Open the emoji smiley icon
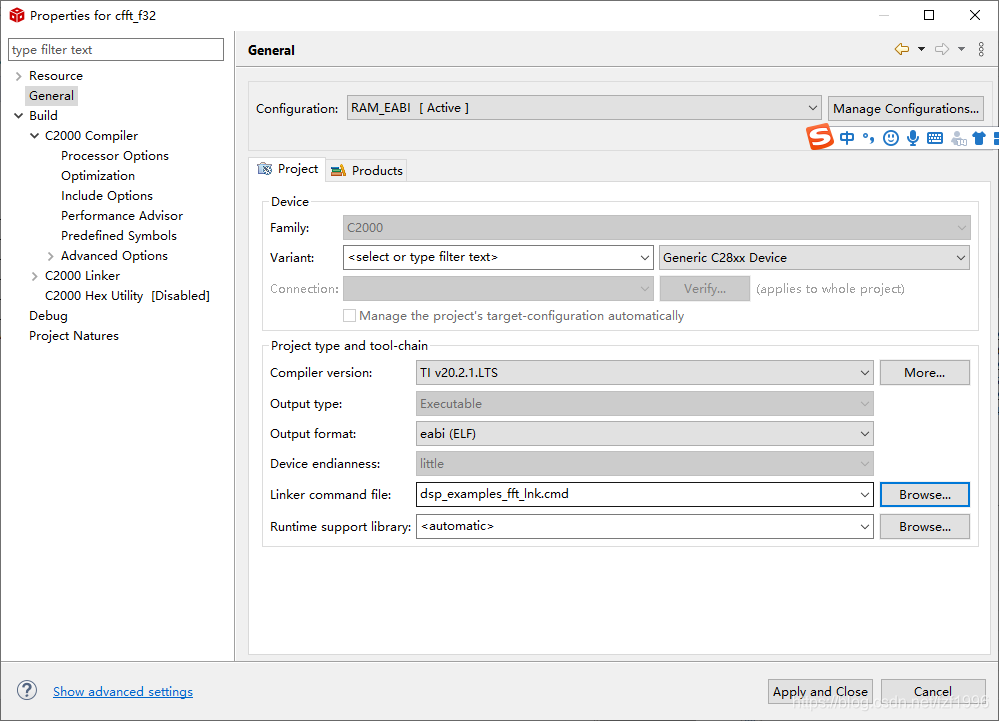Screen dimensions: 999x721 pyautogui.click(x=891, y=138)
